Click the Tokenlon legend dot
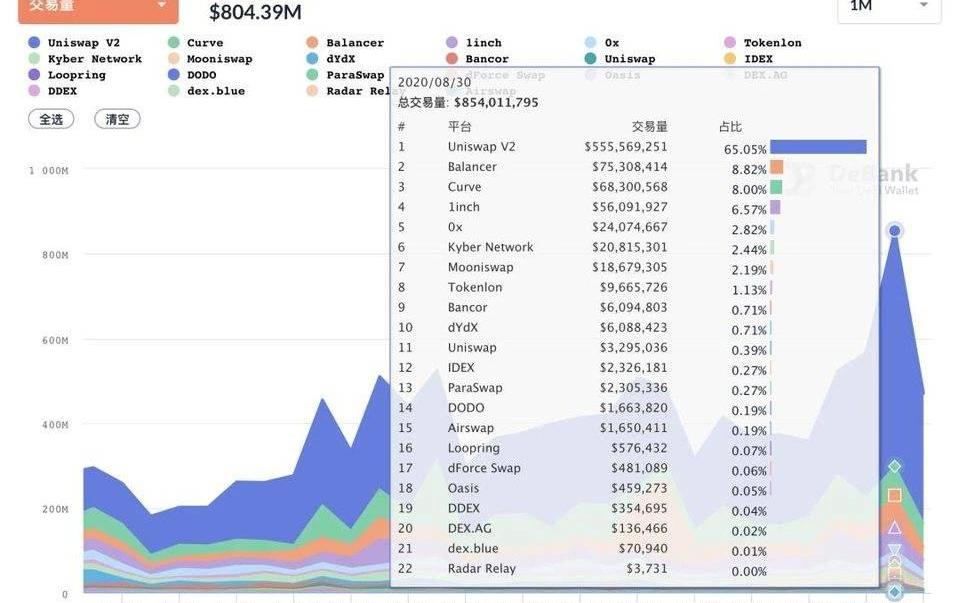960x603 pixels. coord(730,42)
